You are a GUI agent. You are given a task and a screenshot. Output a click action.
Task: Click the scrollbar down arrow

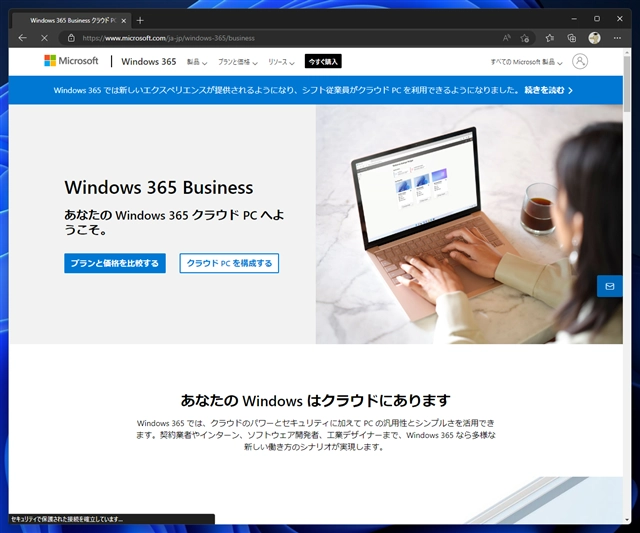627,520
